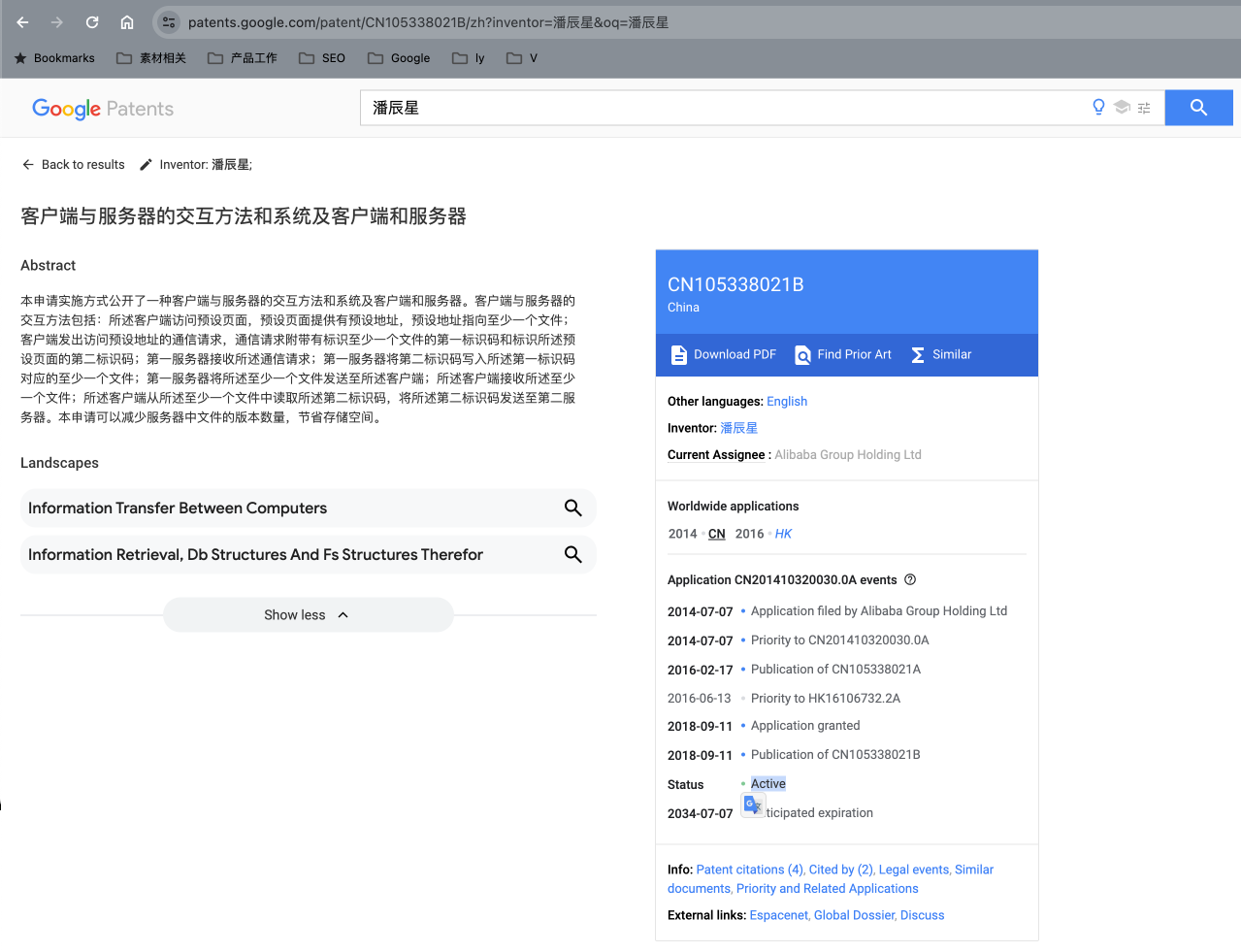View site information icon in address bar

pyautogui.click(x=169, y=22)
